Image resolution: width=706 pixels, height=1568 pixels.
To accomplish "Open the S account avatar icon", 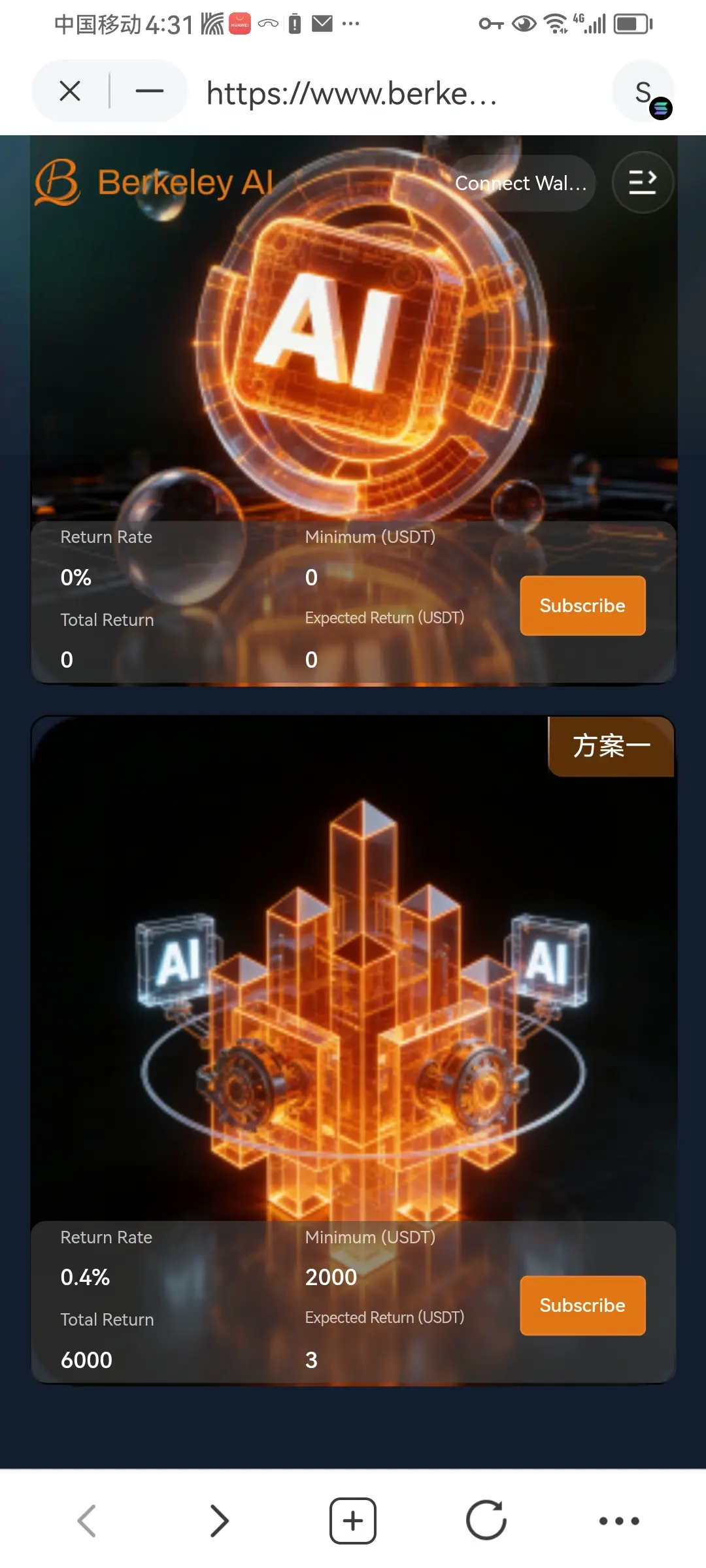I will click(x=644, y=91).
